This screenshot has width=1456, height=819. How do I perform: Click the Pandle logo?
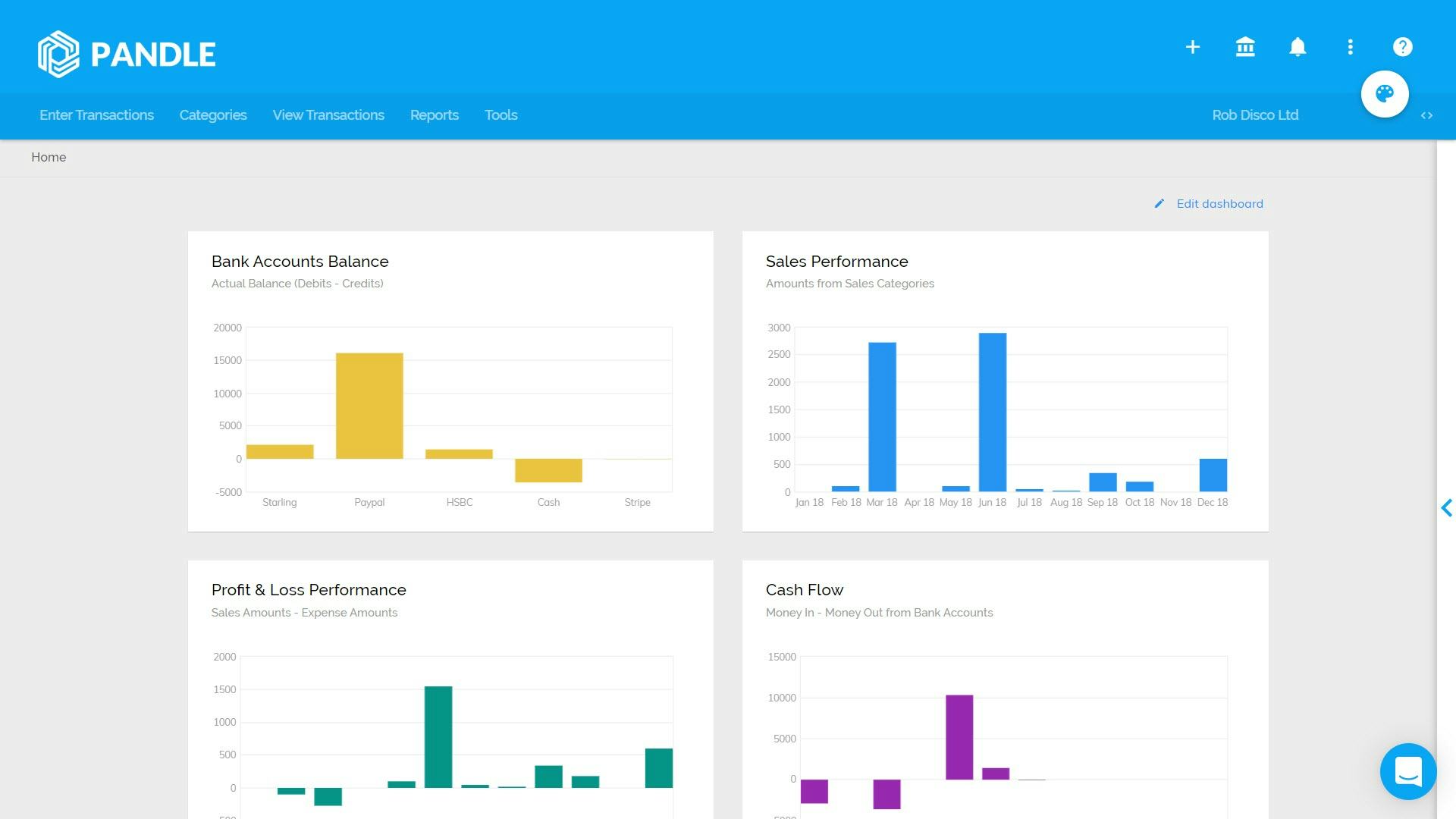[x=127, y=54]
